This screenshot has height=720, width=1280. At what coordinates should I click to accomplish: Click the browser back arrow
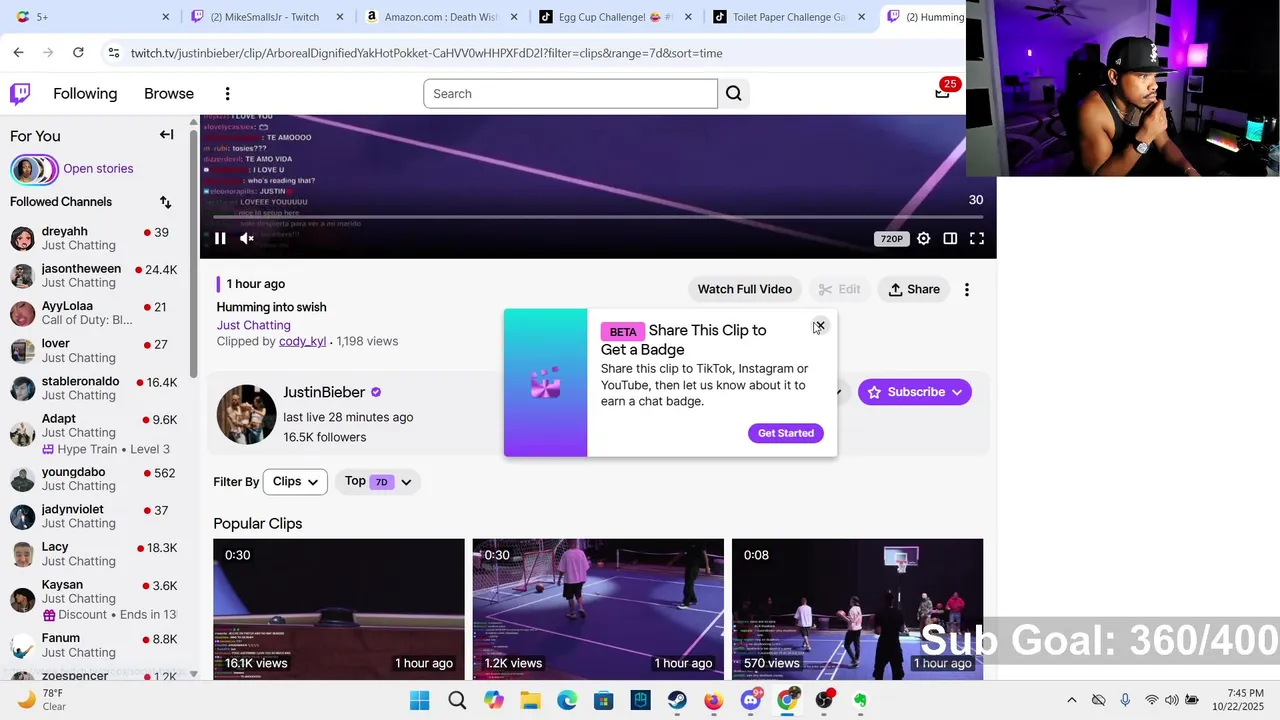coord(19,52)
